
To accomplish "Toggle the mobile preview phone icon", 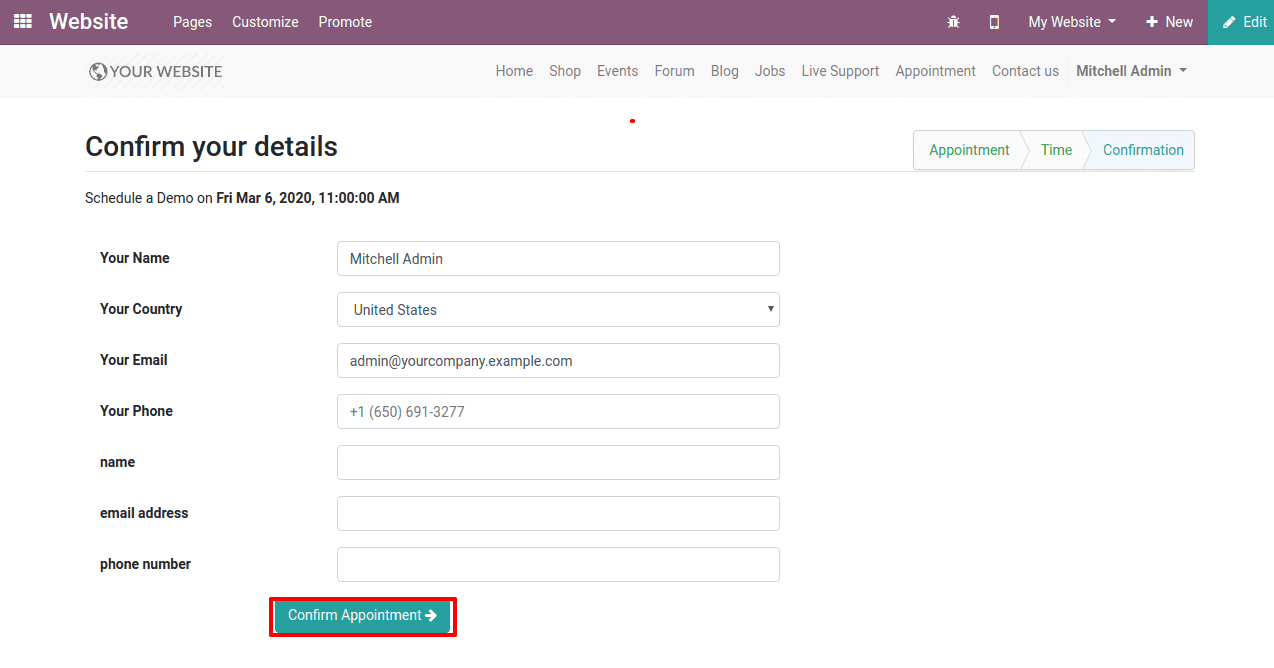I will [994, 22].
